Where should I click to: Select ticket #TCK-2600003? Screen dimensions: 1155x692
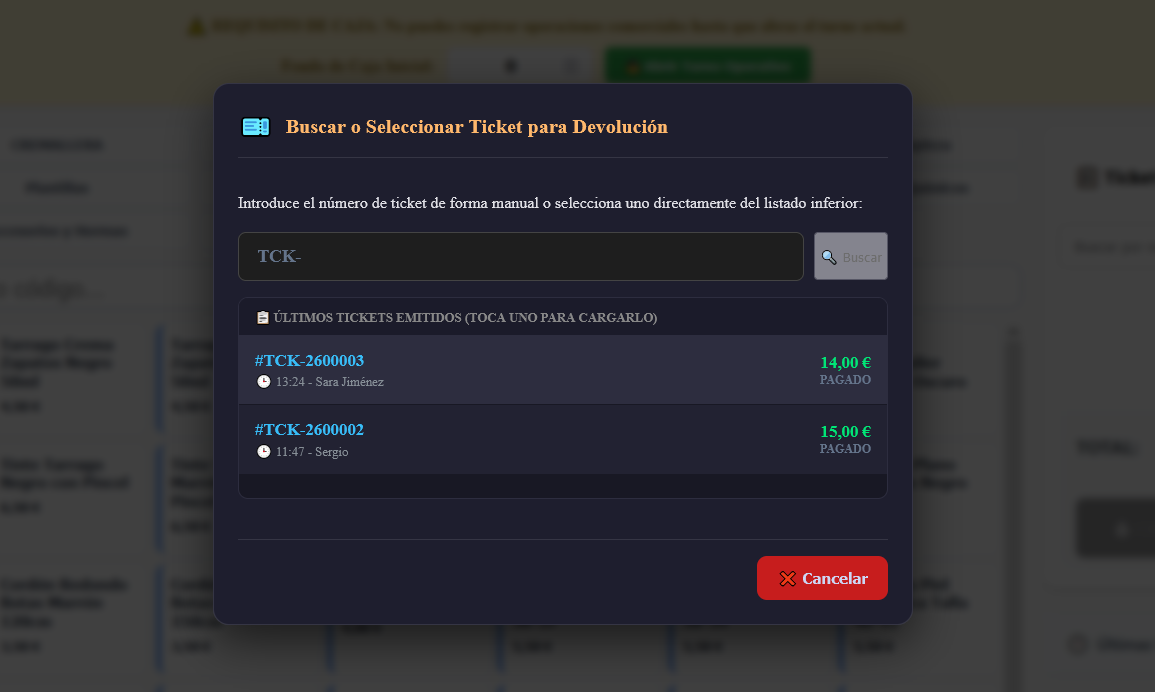pos(309,360)
